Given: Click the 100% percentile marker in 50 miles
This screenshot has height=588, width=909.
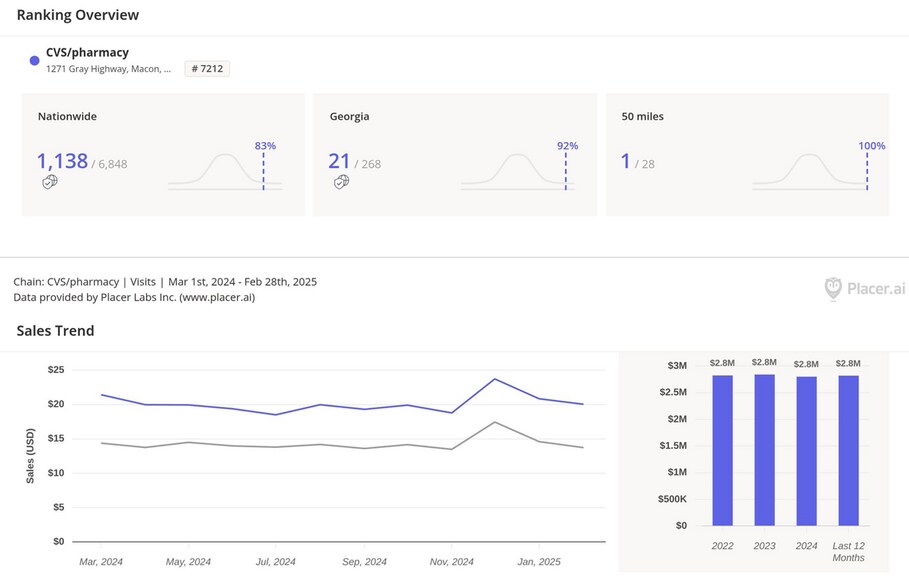Looking at the screenshot, I should pos(871,146).
